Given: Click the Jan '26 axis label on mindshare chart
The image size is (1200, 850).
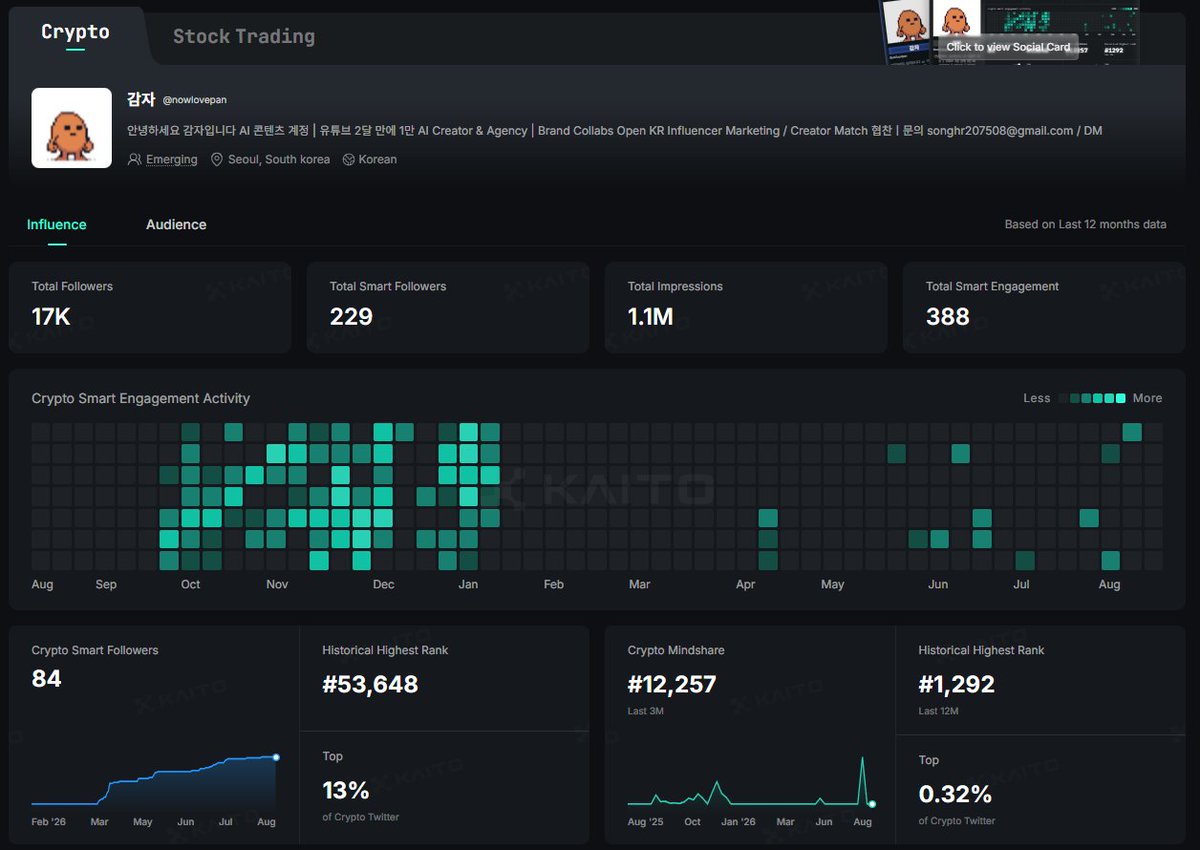Looking at the screenshot, I should click(738, 822).
